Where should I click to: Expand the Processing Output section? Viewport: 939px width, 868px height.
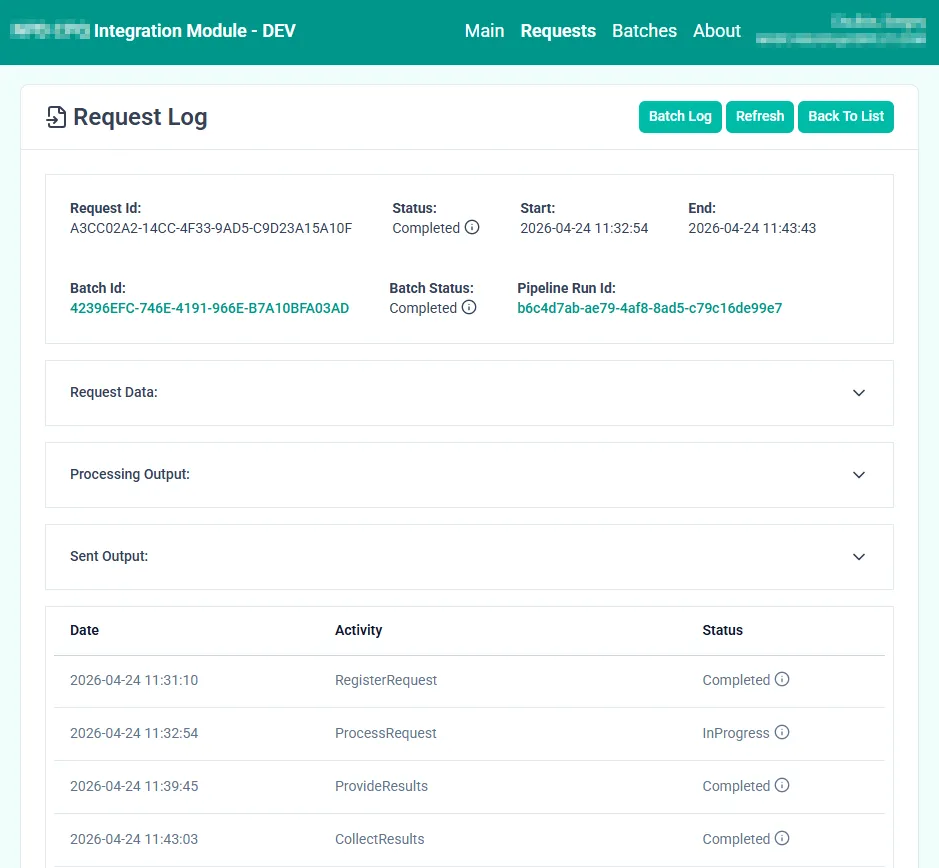[x=858, y=475]
